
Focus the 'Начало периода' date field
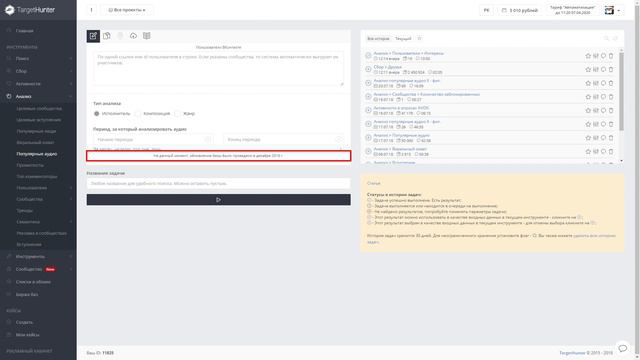(x=153, y=140)
